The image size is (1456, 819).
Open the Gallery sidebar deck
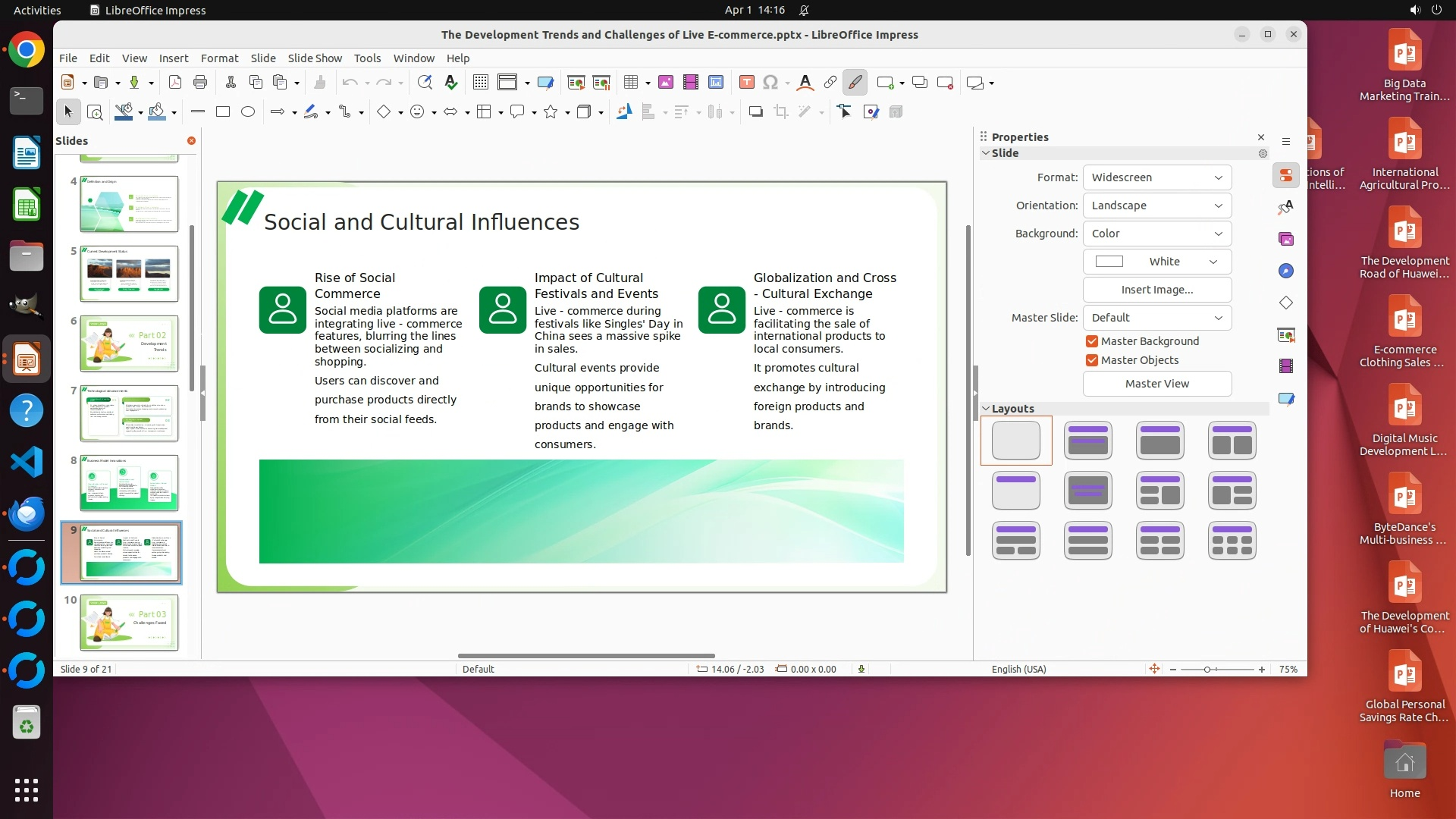tap(1286, 239)
